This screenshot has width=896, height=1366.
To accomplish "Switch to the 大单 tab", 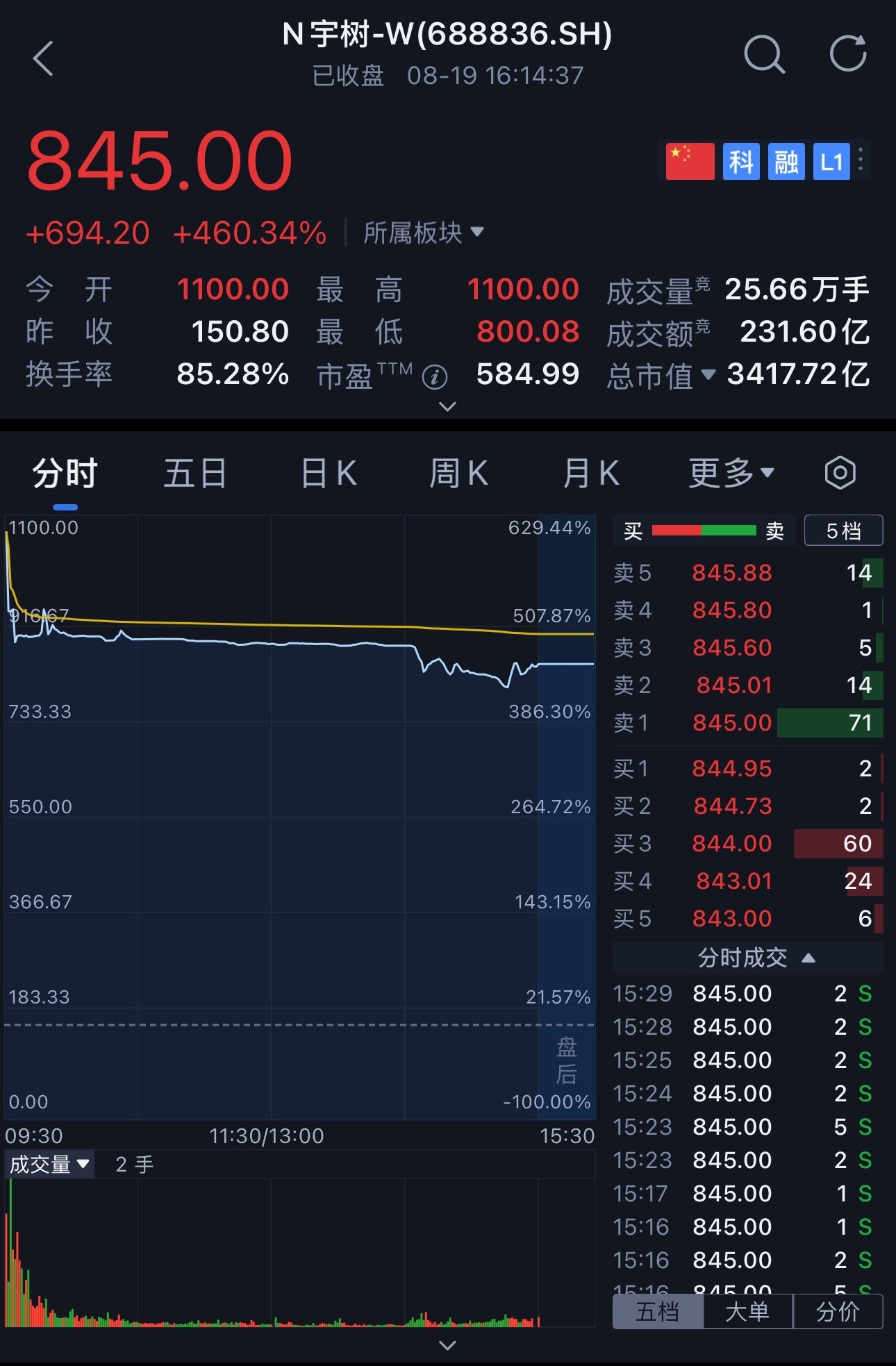I will (x=747, y=1311).
